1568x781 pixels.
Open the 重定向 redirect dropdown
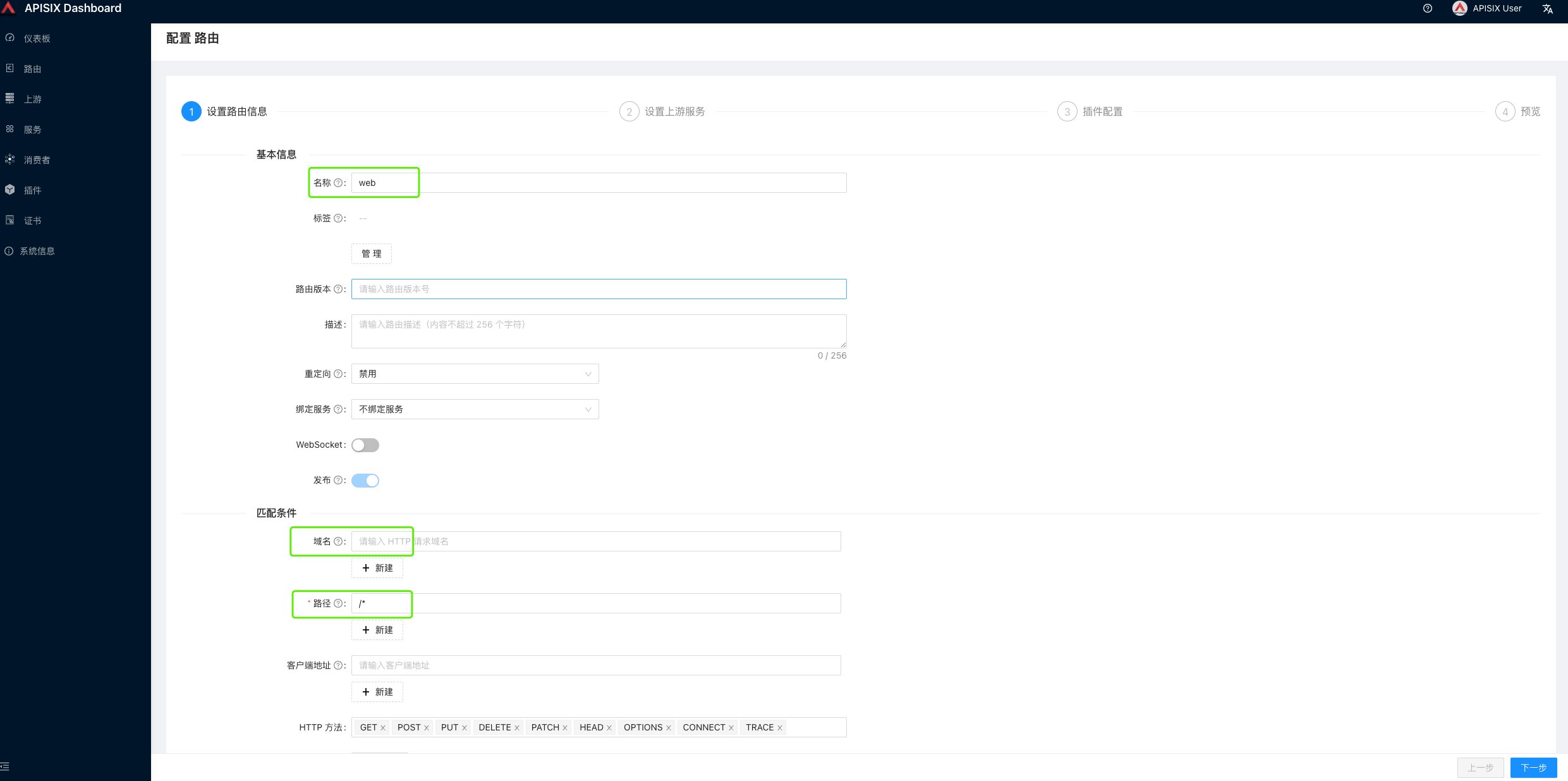[x=475, y=374]
